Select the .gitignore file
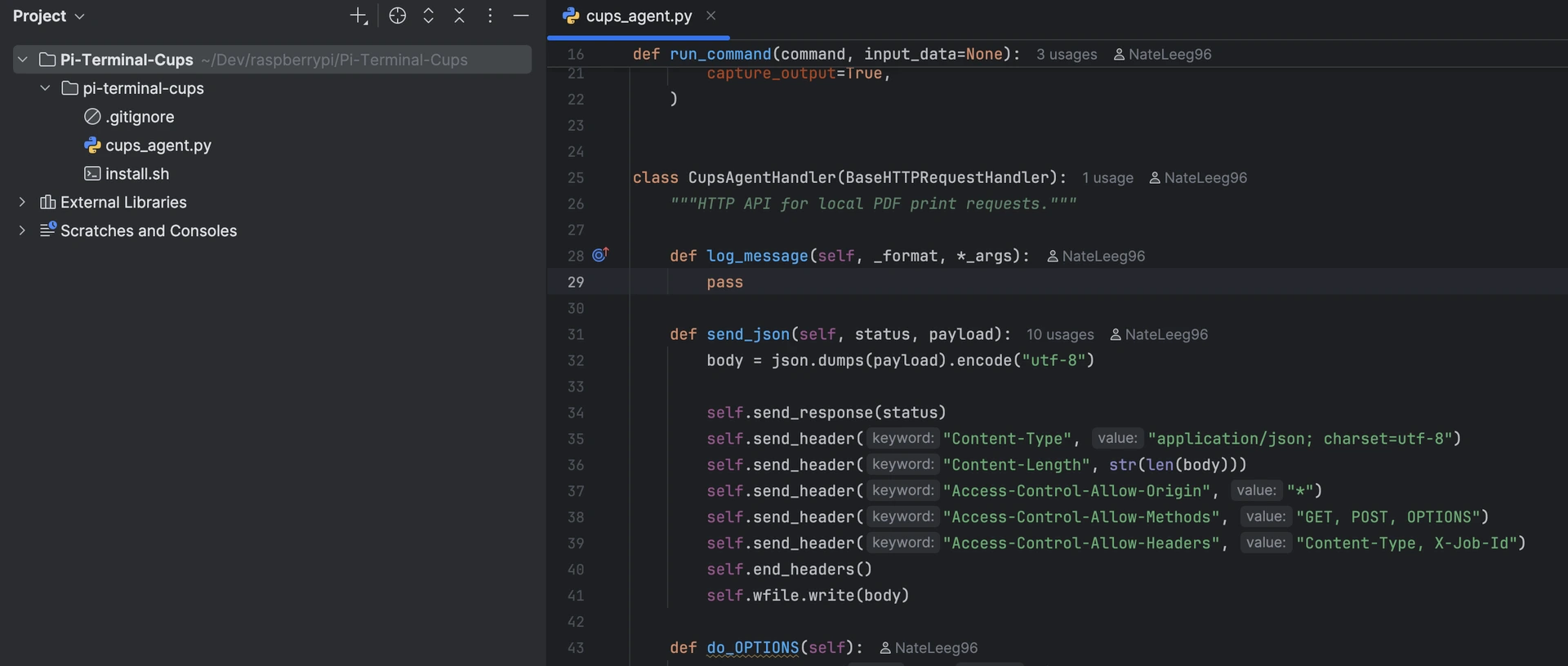The width and height of the screenshot is (1568, 666). pyautogui.click(x=139, y=117)
